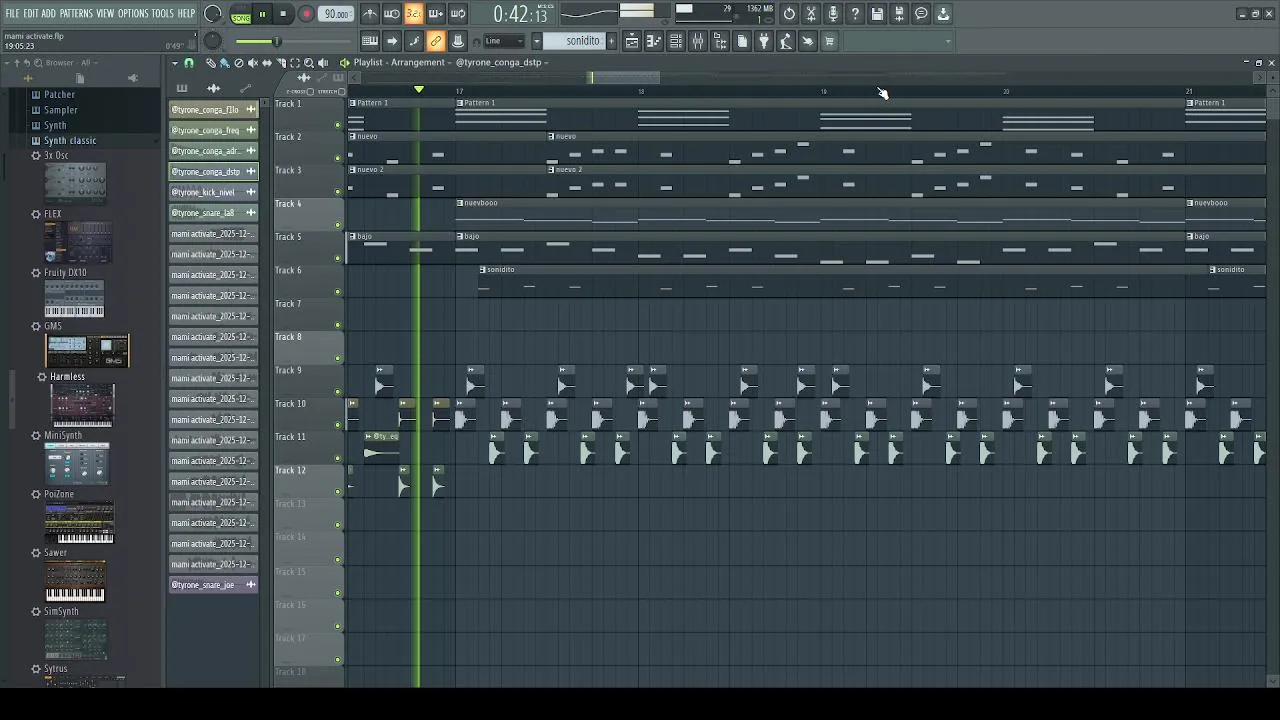Choose the select tool in playlist
Screen dimensions: 1280x720
coord(295,63)
